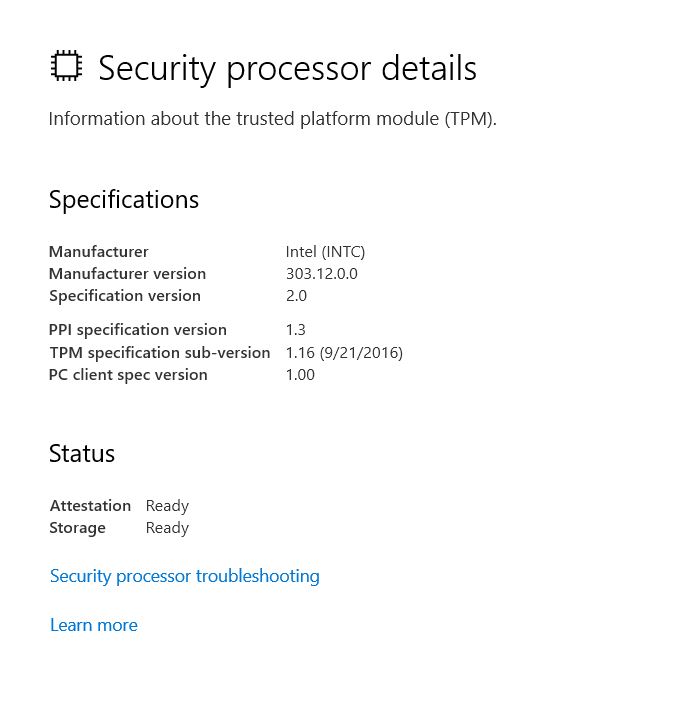Click the 1.16 (9/21/2016) sub-version value
Screen dimensions: 690x709
[x=344, y=353]
